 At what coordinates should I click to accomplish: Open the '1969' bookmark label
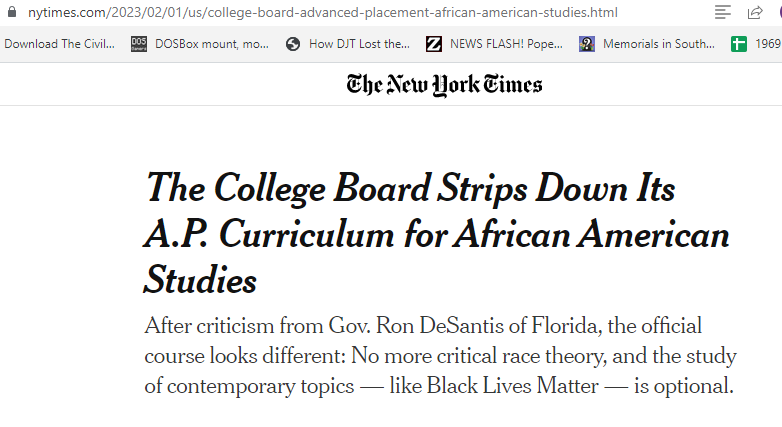pyautogui.click(x=767, y=44)
